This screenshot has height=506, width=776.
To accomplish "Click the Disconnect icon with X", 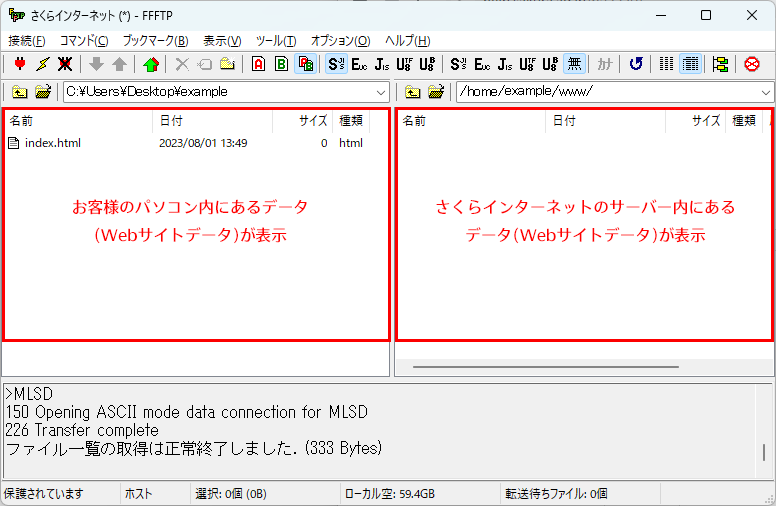I will [65, 64].
